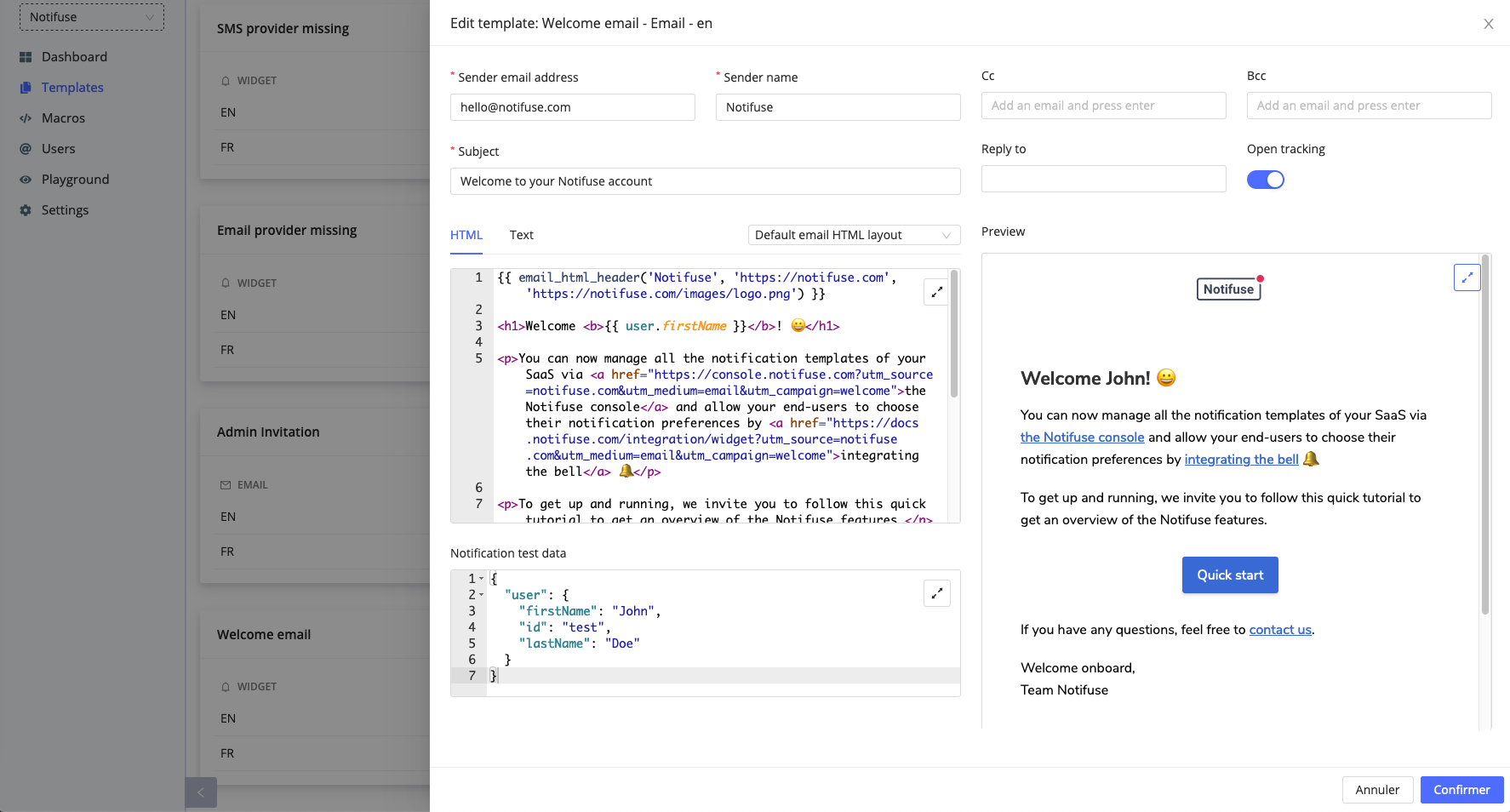Click the Macros code icon
1510x812 pixels.
[26, 118]
